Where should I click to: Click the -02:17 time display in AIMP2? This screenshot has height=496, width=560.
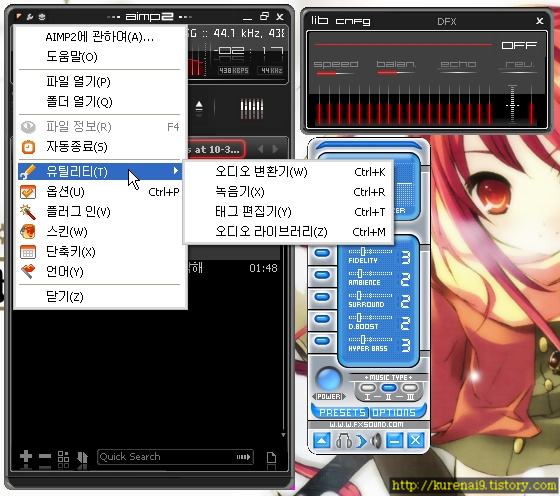coord(249,51)
